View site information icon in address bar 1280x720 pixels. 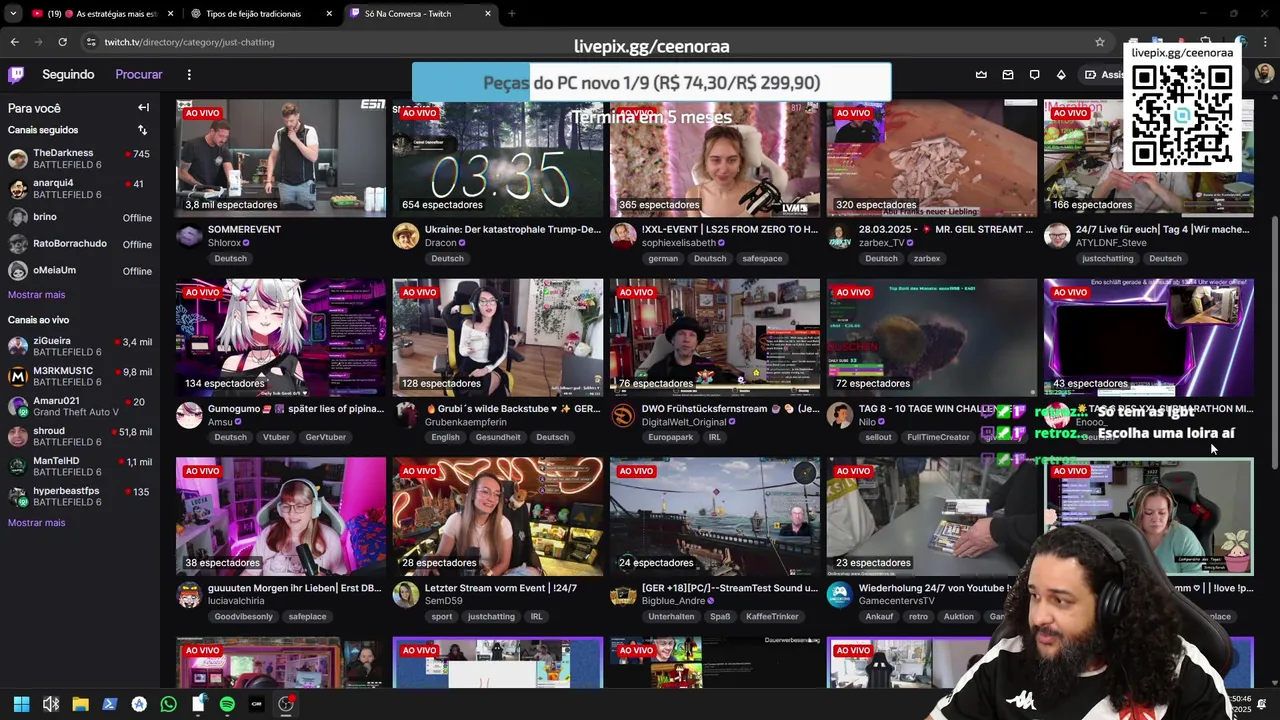coord(91,42)
